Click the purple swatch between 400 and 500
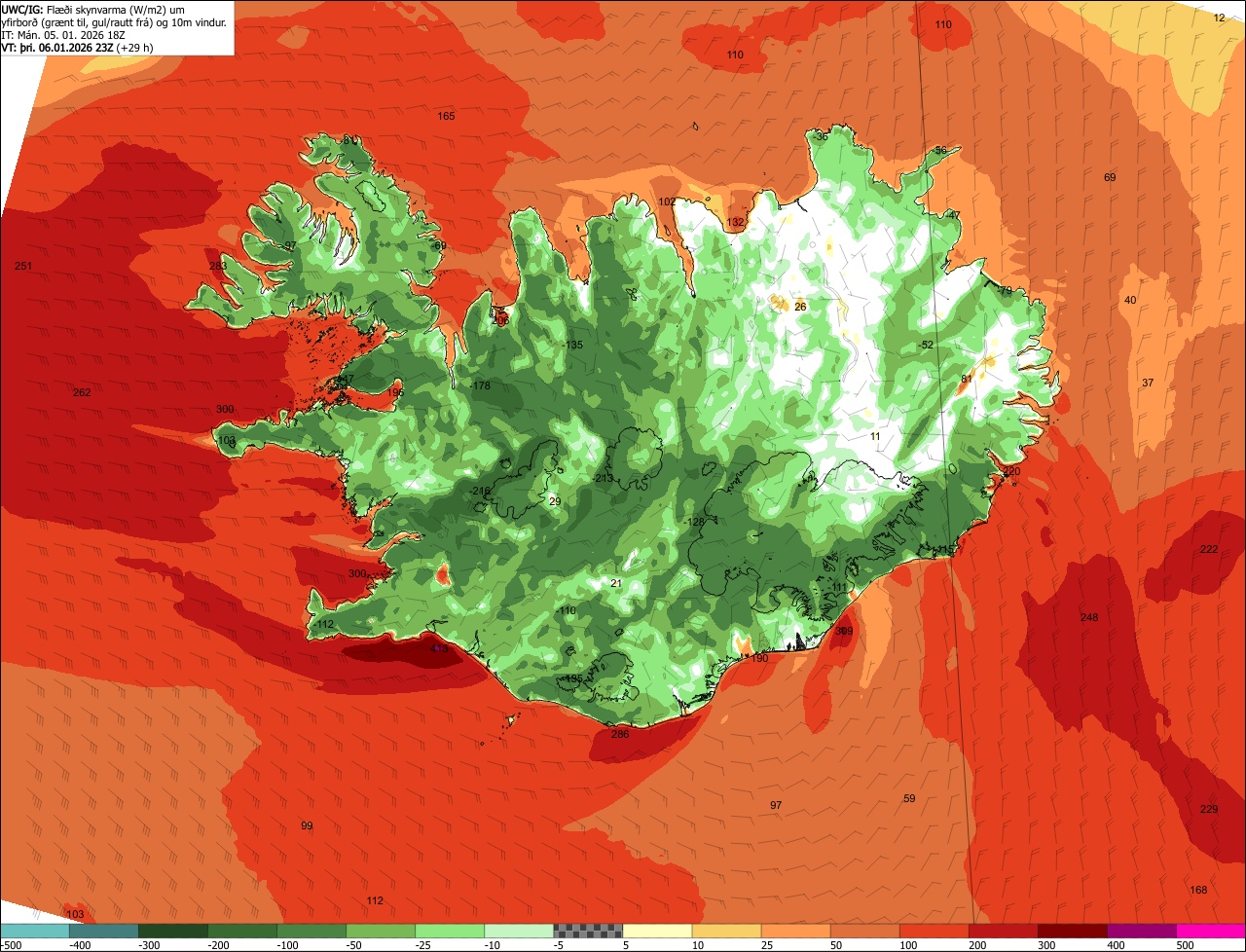Viewport: 1246px width, 952px height. (x=1141, y=931)
